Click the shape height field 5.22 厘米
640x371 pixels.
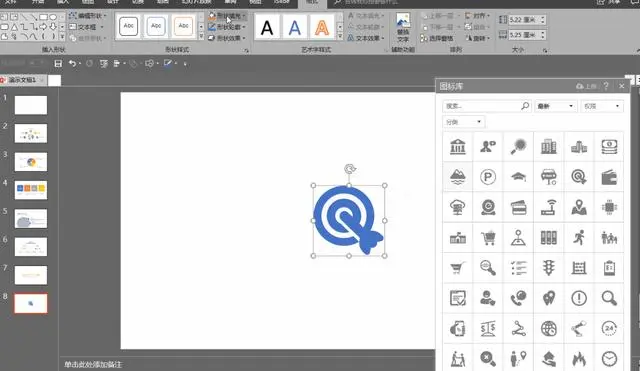click(x=527, y=20)
